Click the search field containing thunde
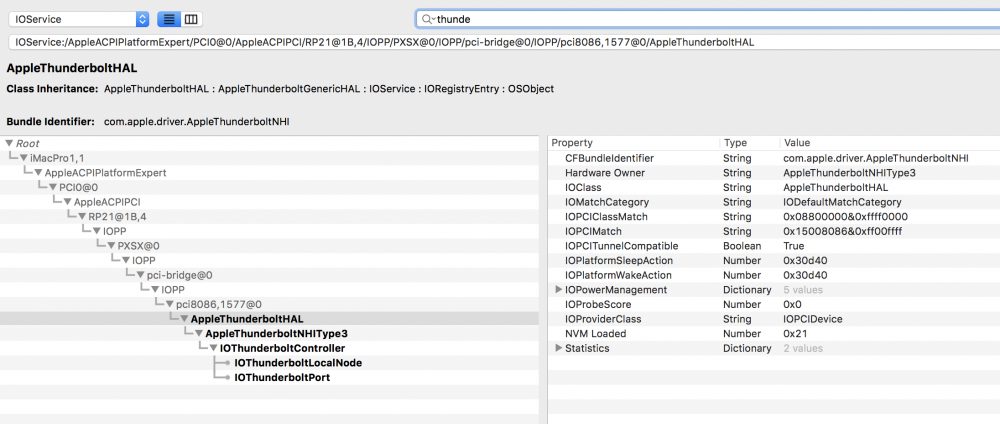1000x424 pixels. point(708,19)
